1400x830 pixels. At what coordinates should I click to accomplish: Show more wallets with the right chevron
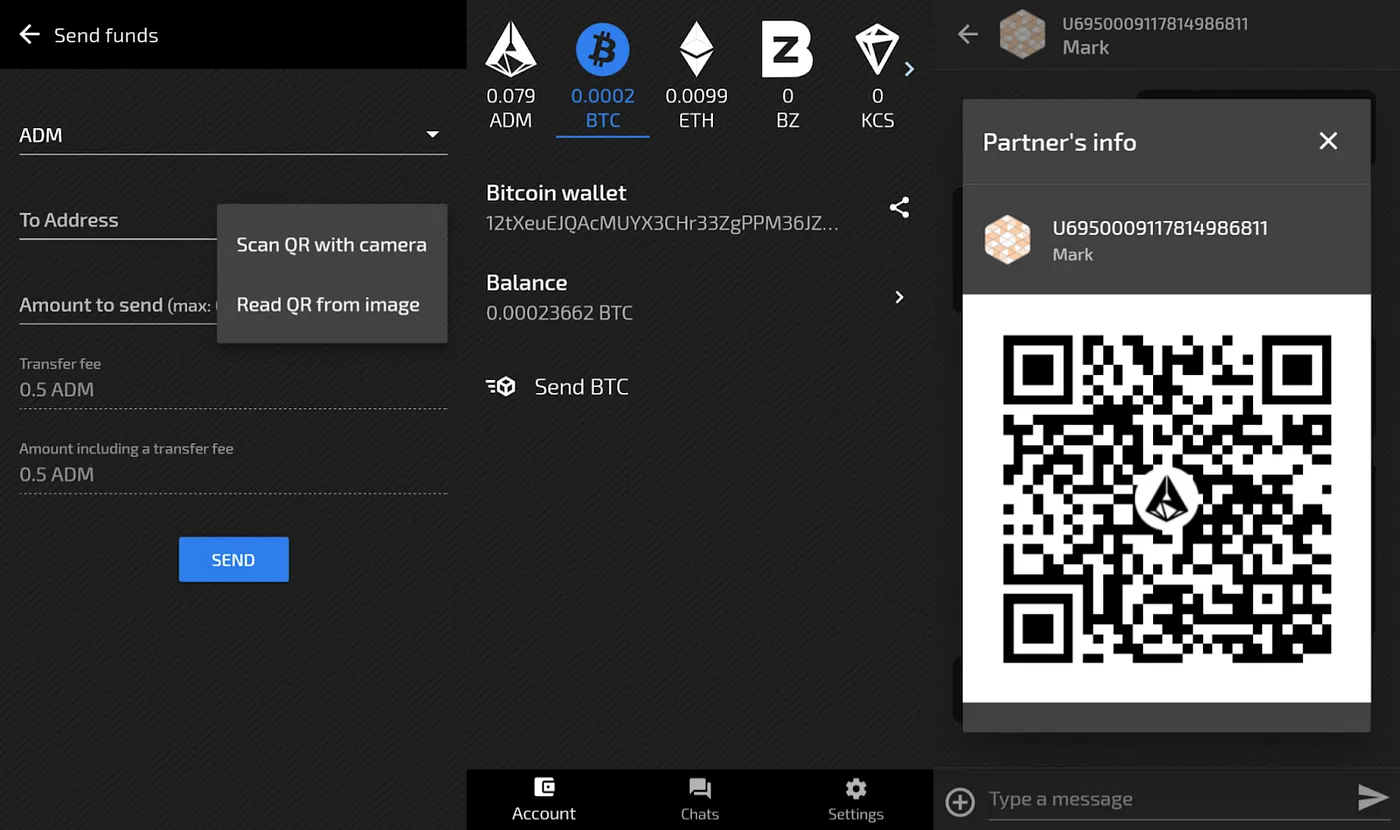(909, 69)
